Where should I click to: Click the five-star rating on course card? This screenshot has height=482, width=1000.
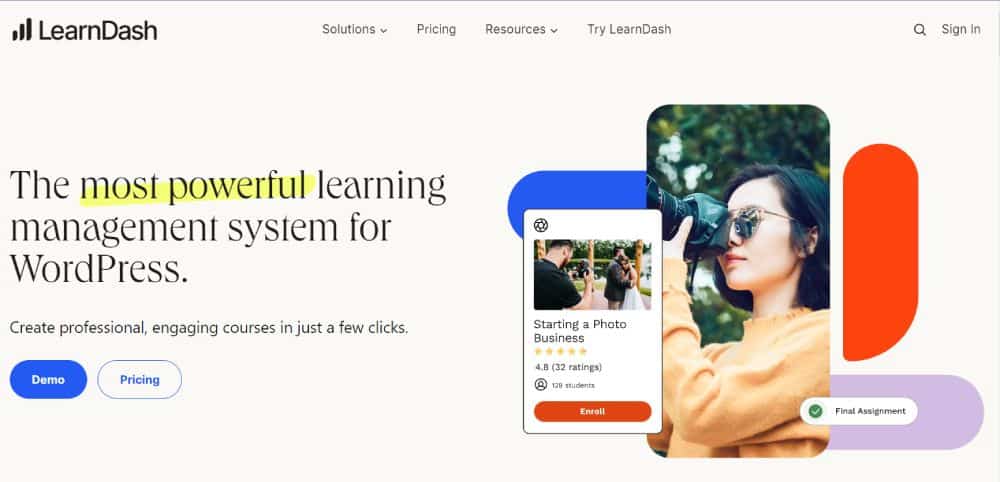point(560,351)
